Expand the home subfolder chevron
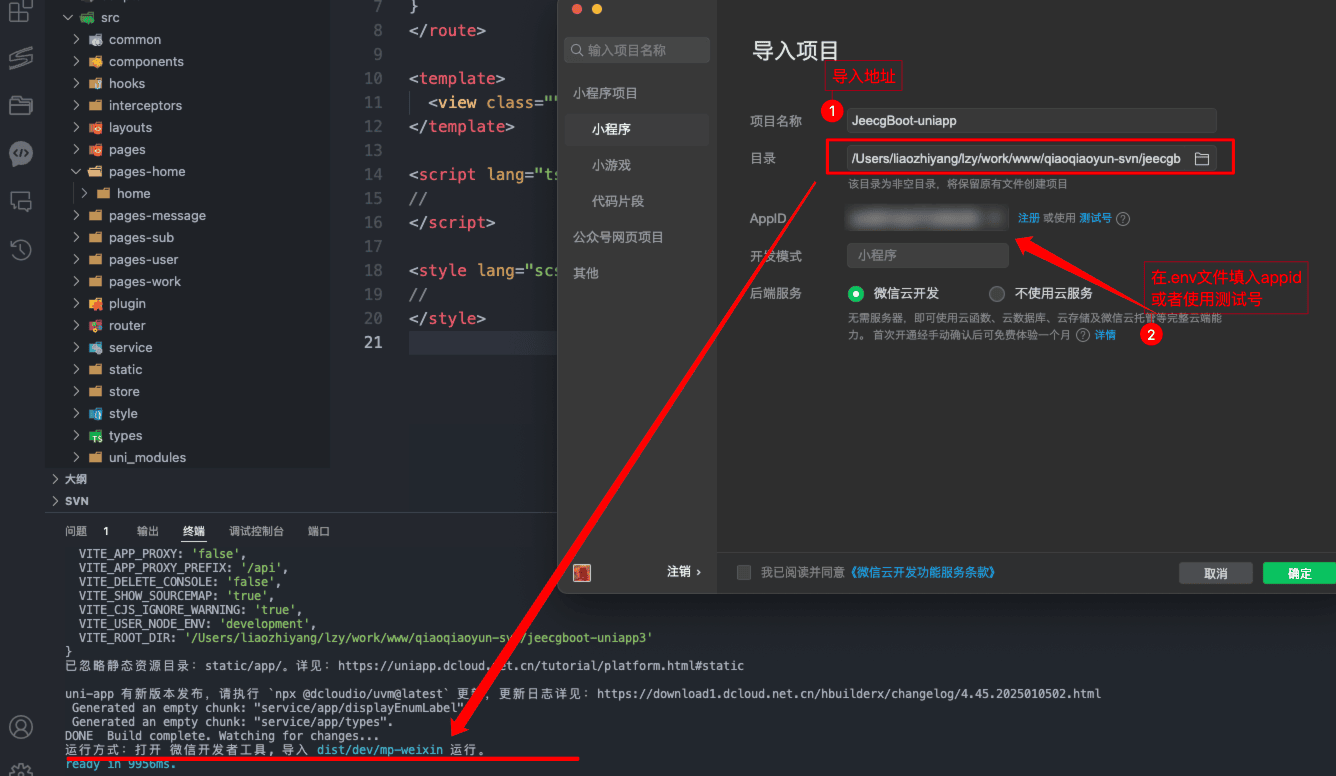The height and width of the screenshot is (776, 1336). click(85, 194)
